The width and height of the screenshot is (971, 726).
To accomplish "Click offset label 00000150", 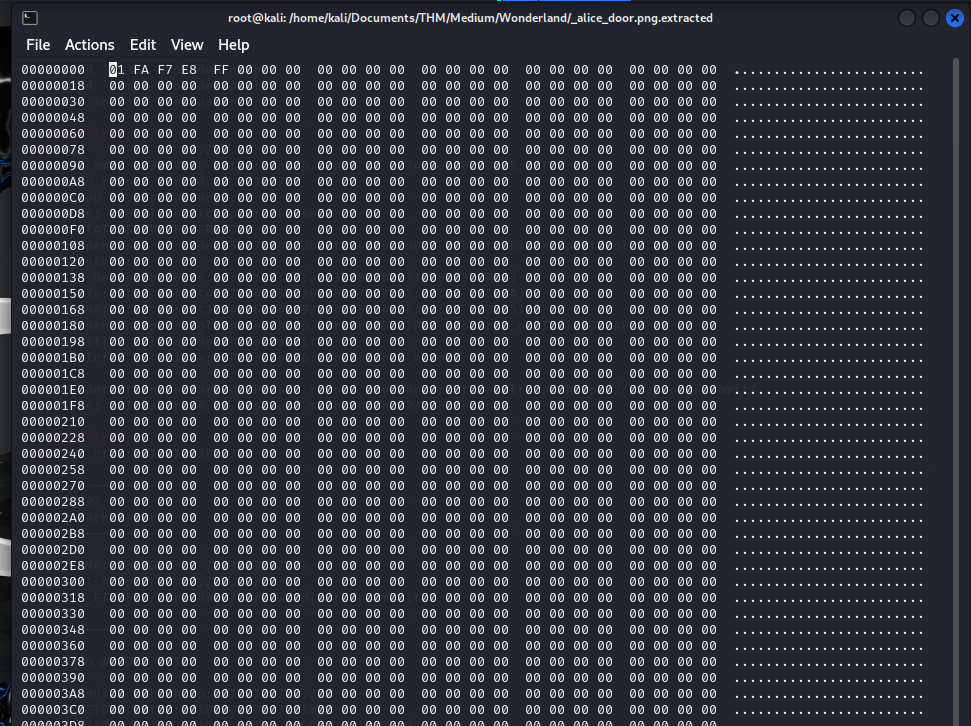I will [53, 294].
